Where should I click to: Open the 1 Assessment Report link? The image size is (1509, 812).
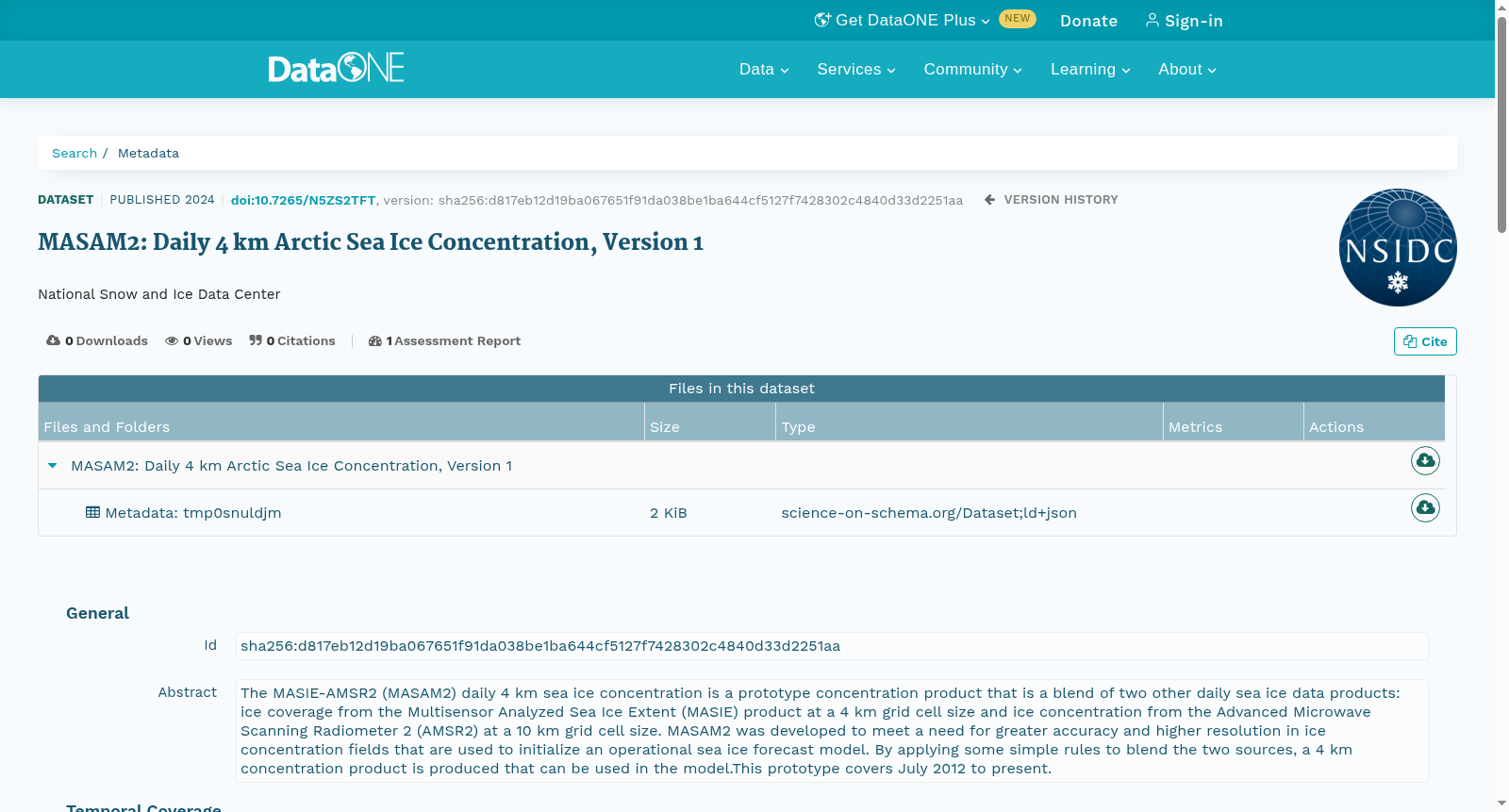(x=445, y=341)
